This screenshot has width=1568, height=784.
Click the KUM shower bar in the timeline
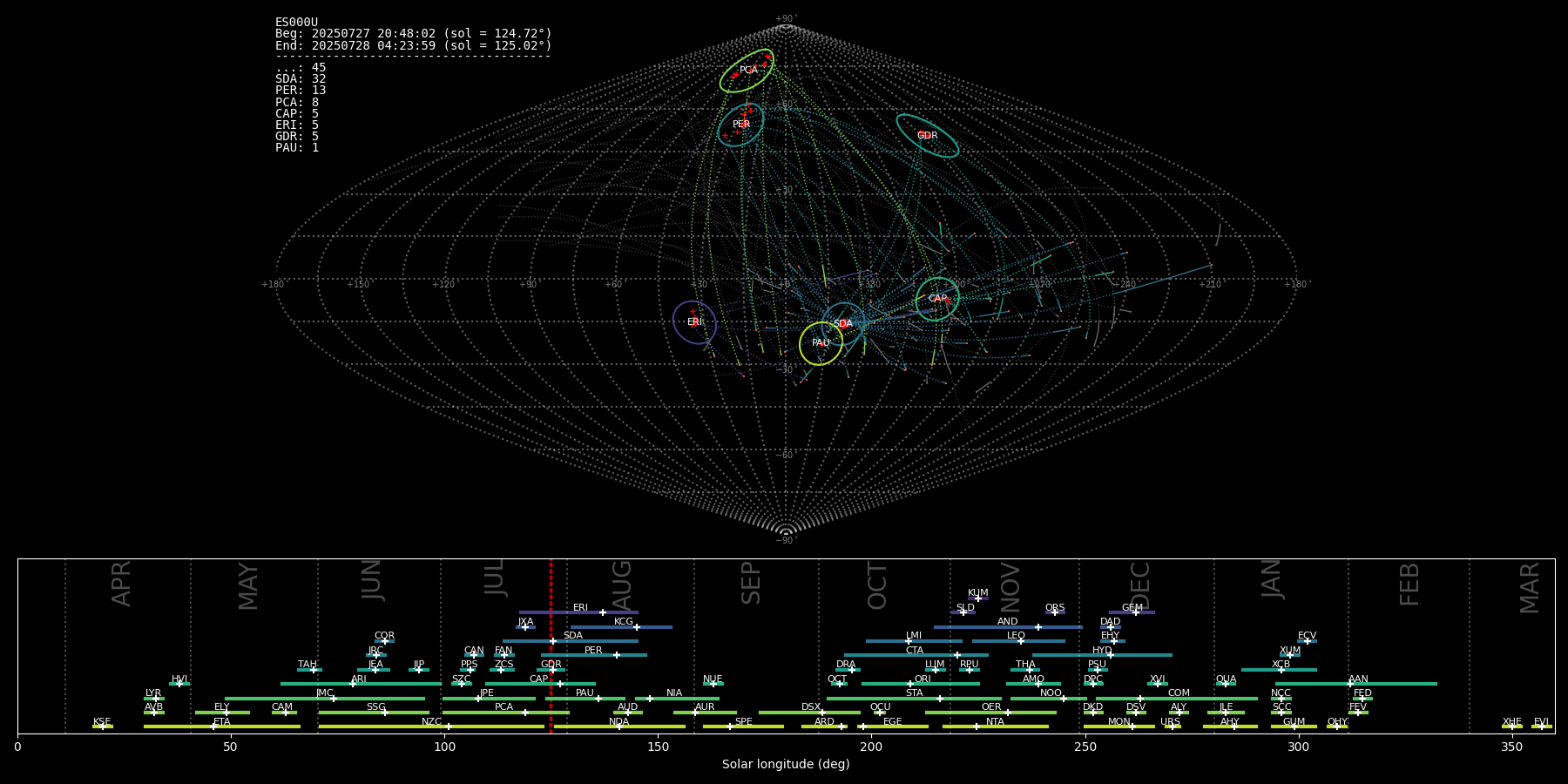(978, 598)
